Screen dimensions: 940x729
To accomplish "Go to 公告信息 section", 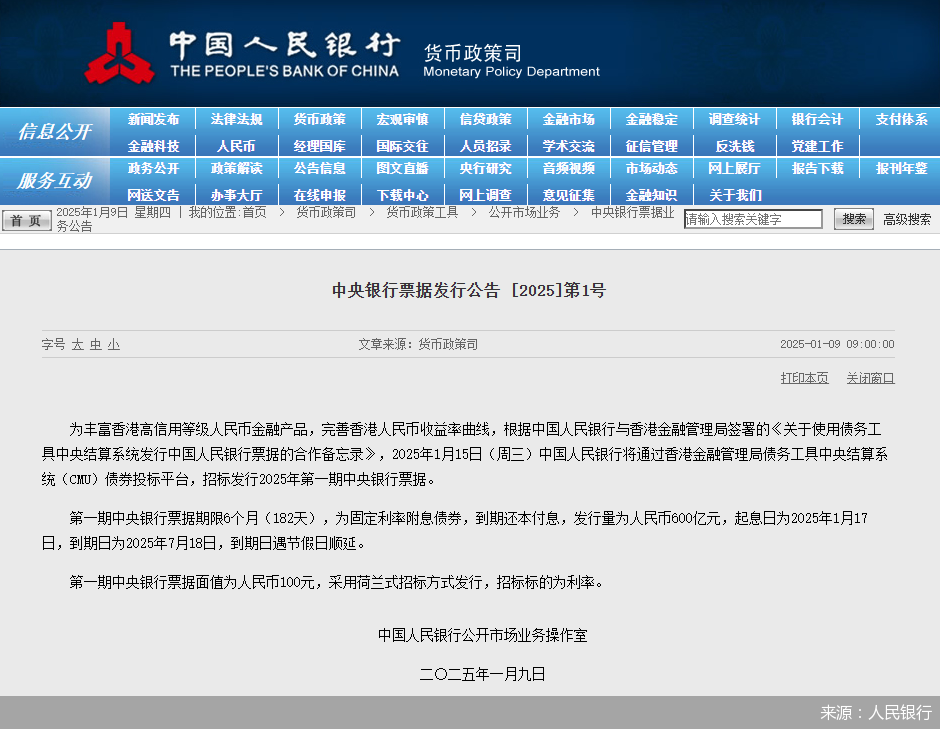I will 319,168.
